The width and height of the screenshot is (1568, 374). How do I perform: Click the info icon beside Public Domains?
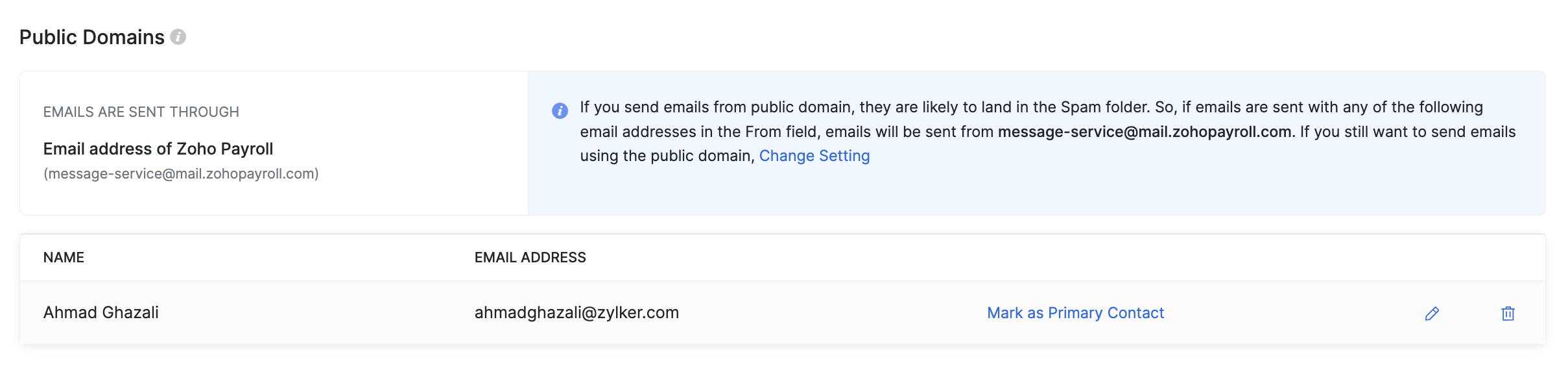[x=178, y=37]
